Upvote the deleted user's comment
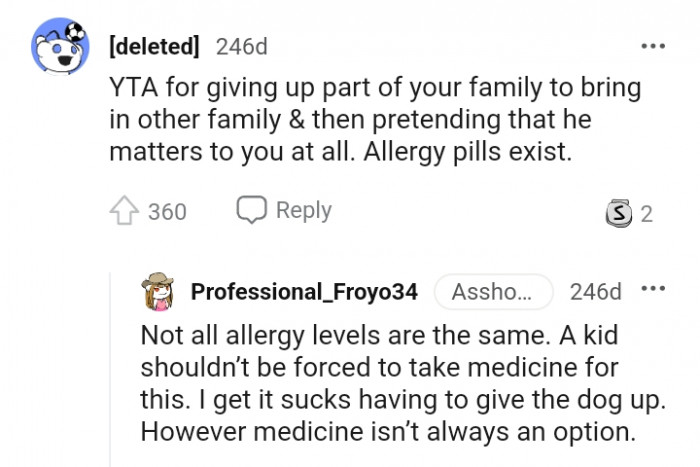 pyautogui.click(x=123, y=211)
